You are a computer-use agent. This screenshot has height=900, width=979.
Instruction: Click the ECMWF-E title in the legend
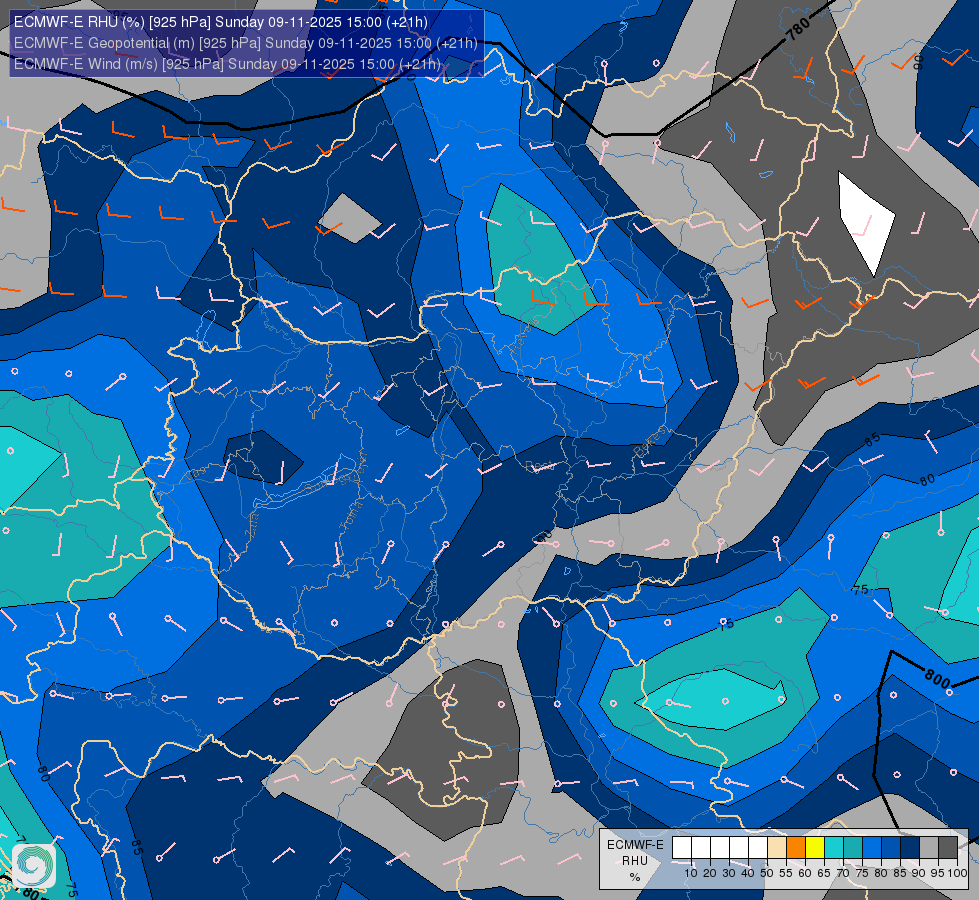(x=635, y=844)
